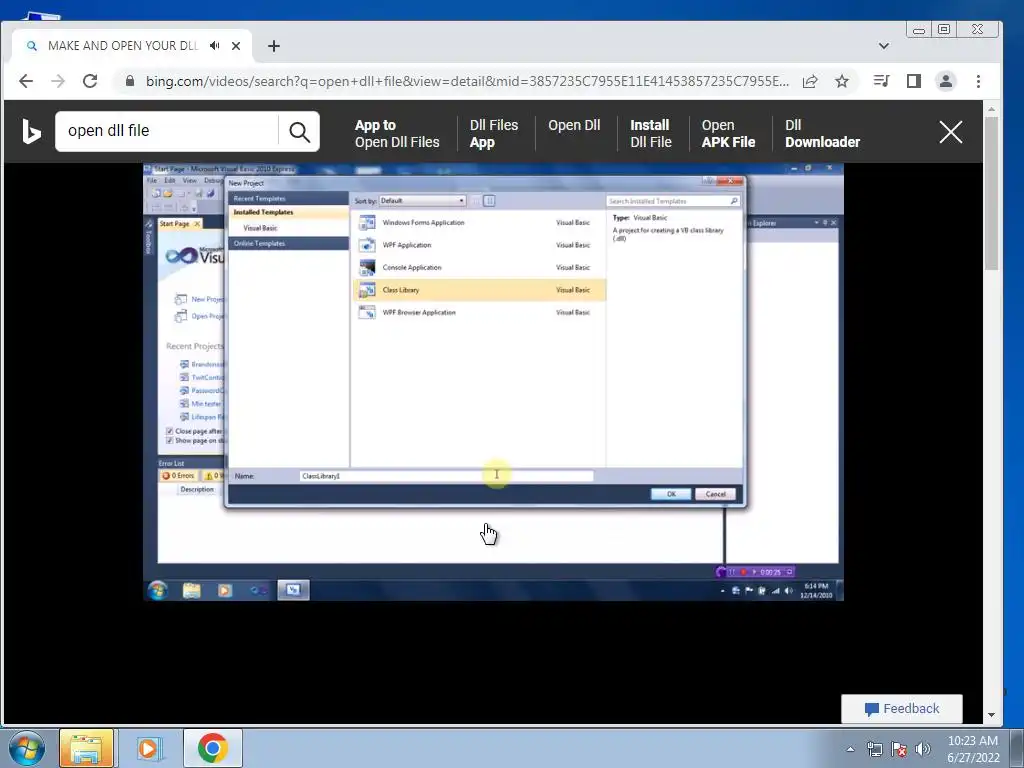Screen dimensions: 1024x768
Task: Open Chrome three-dot menu
Action: coord(978,81)
